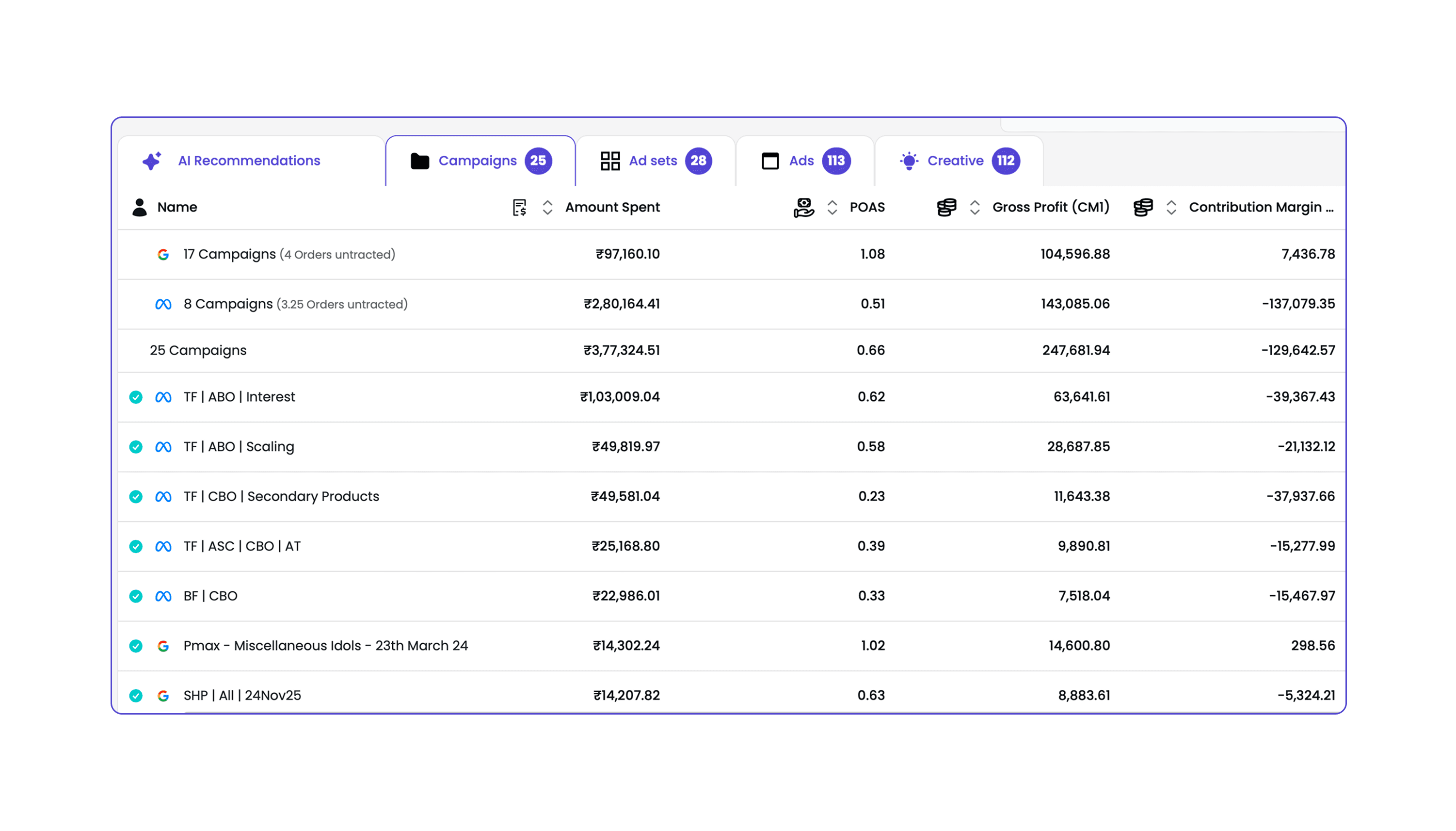Screen dimensions: 1456x831
Task: Sort by the Amount Spent arrows
Action: pos(547,207)
